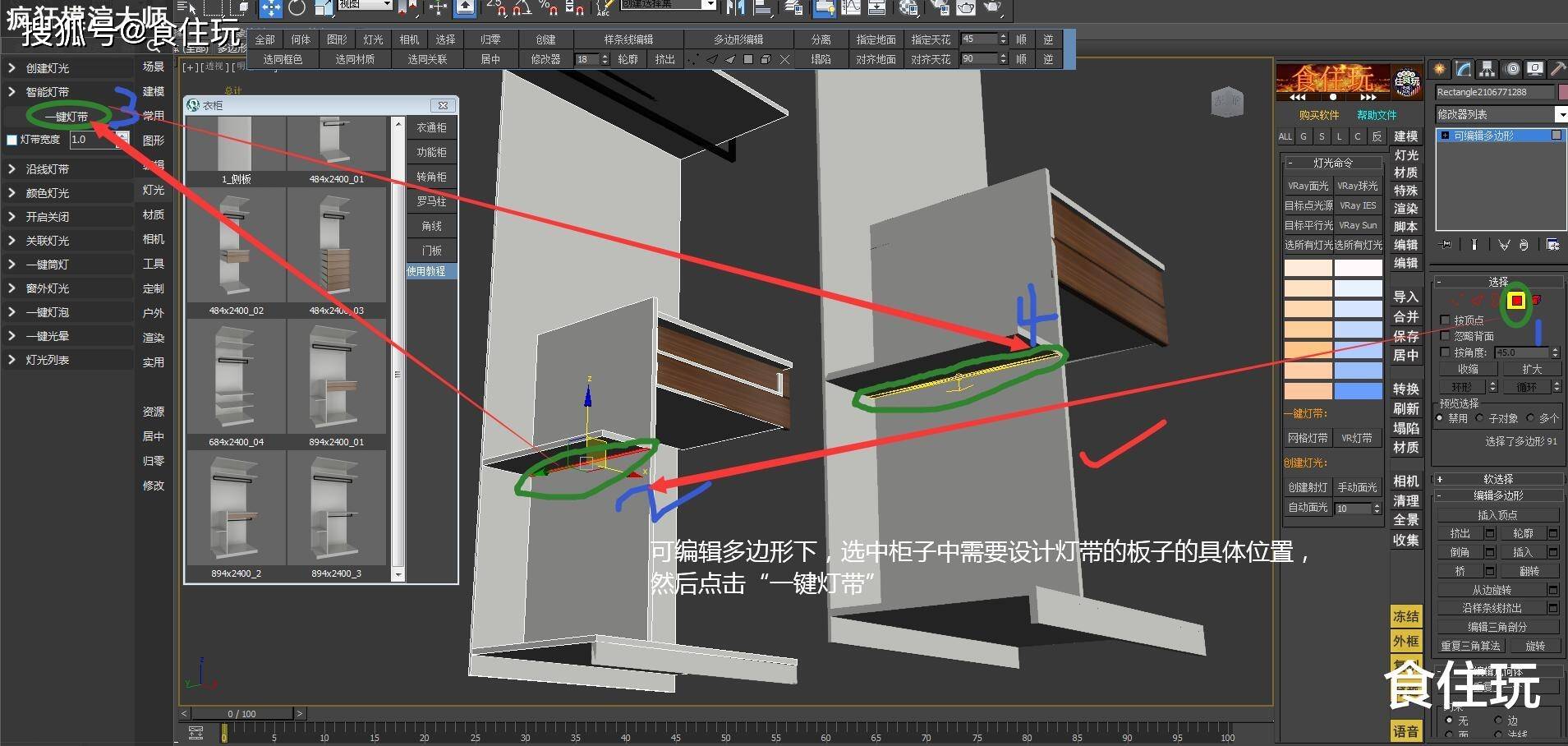Click the ViewCube in the viewport
Viewport: 1568px width, 746px height.
1228,102
